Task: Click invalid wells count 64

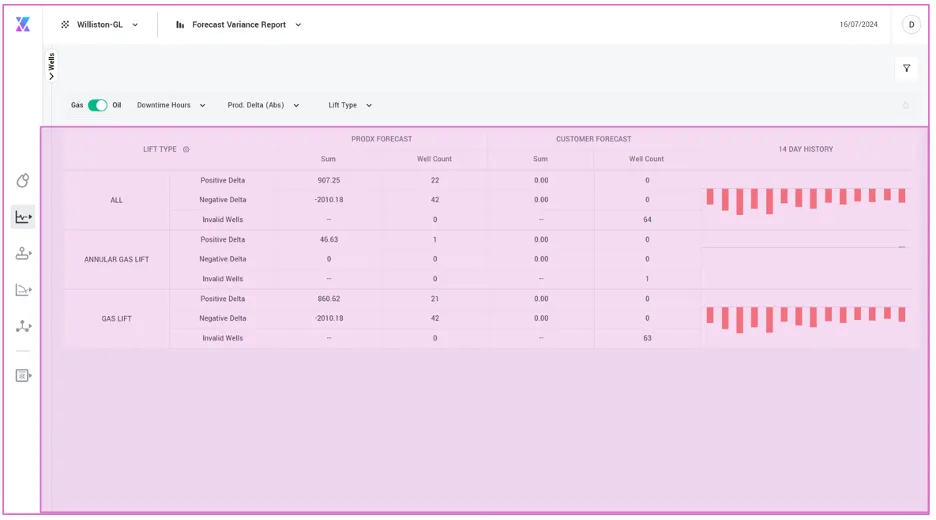Action: coord(647,220)
